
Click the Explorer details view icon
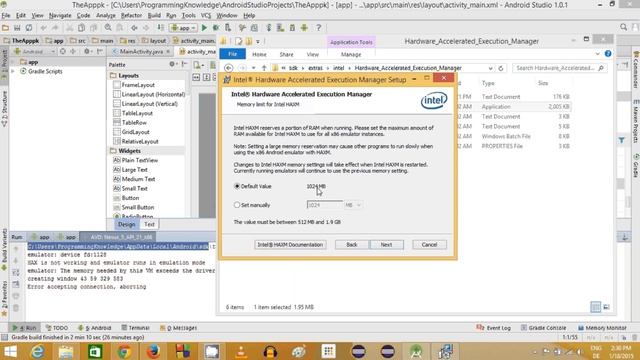tap(596, 307)
